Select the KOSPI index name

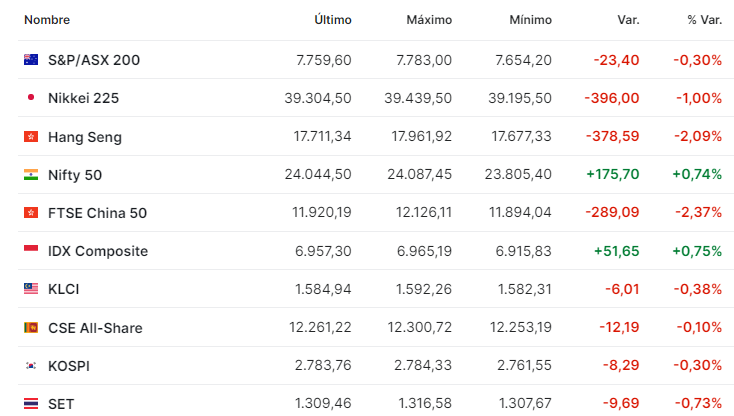click(x=69, y=366)
